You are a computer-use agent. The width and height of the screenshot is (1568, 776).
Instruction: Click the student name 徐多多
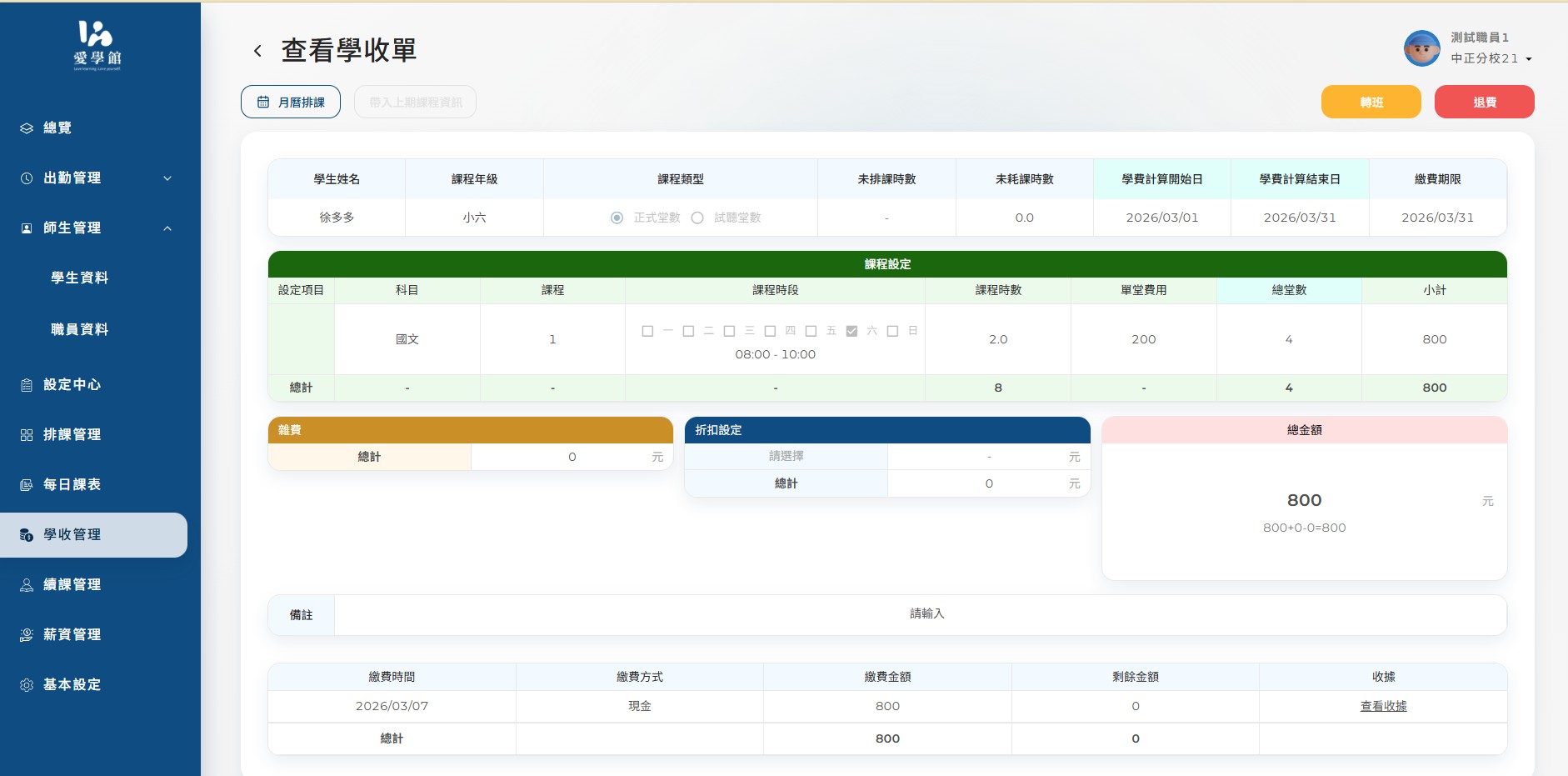337,218
